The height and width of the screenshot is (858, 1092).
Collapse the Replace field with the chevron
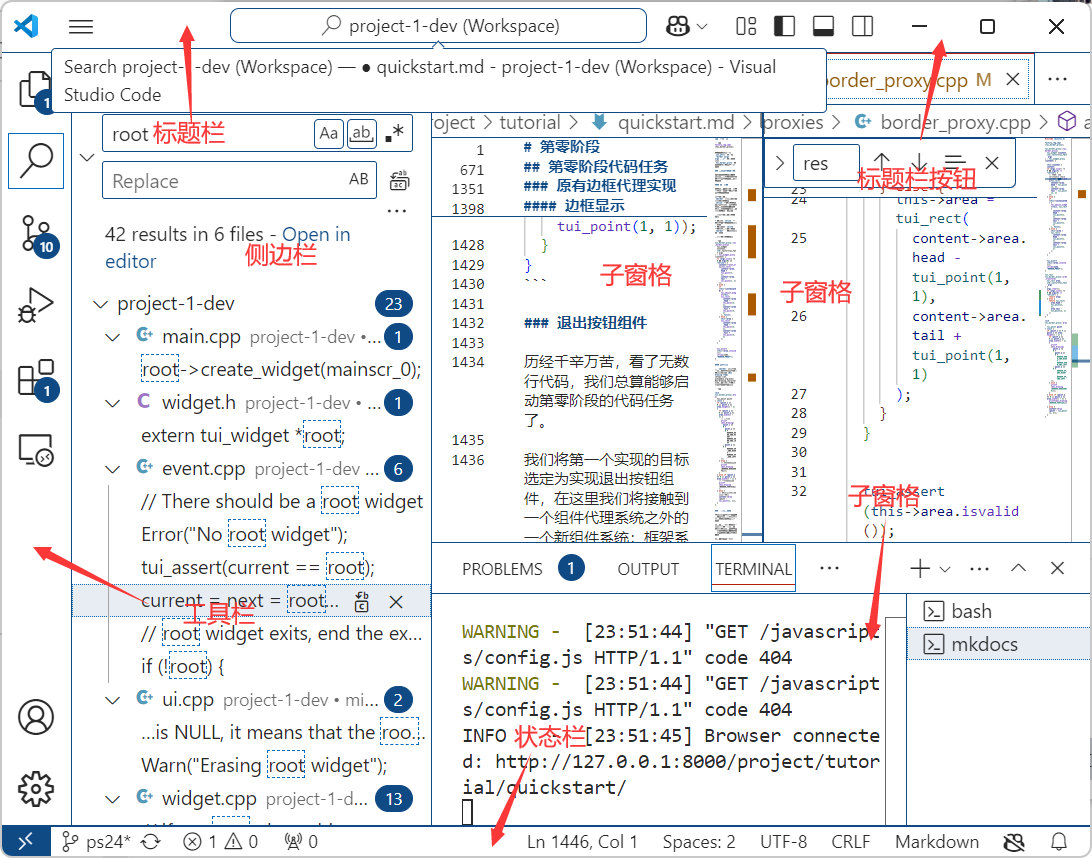click(87, 157)
